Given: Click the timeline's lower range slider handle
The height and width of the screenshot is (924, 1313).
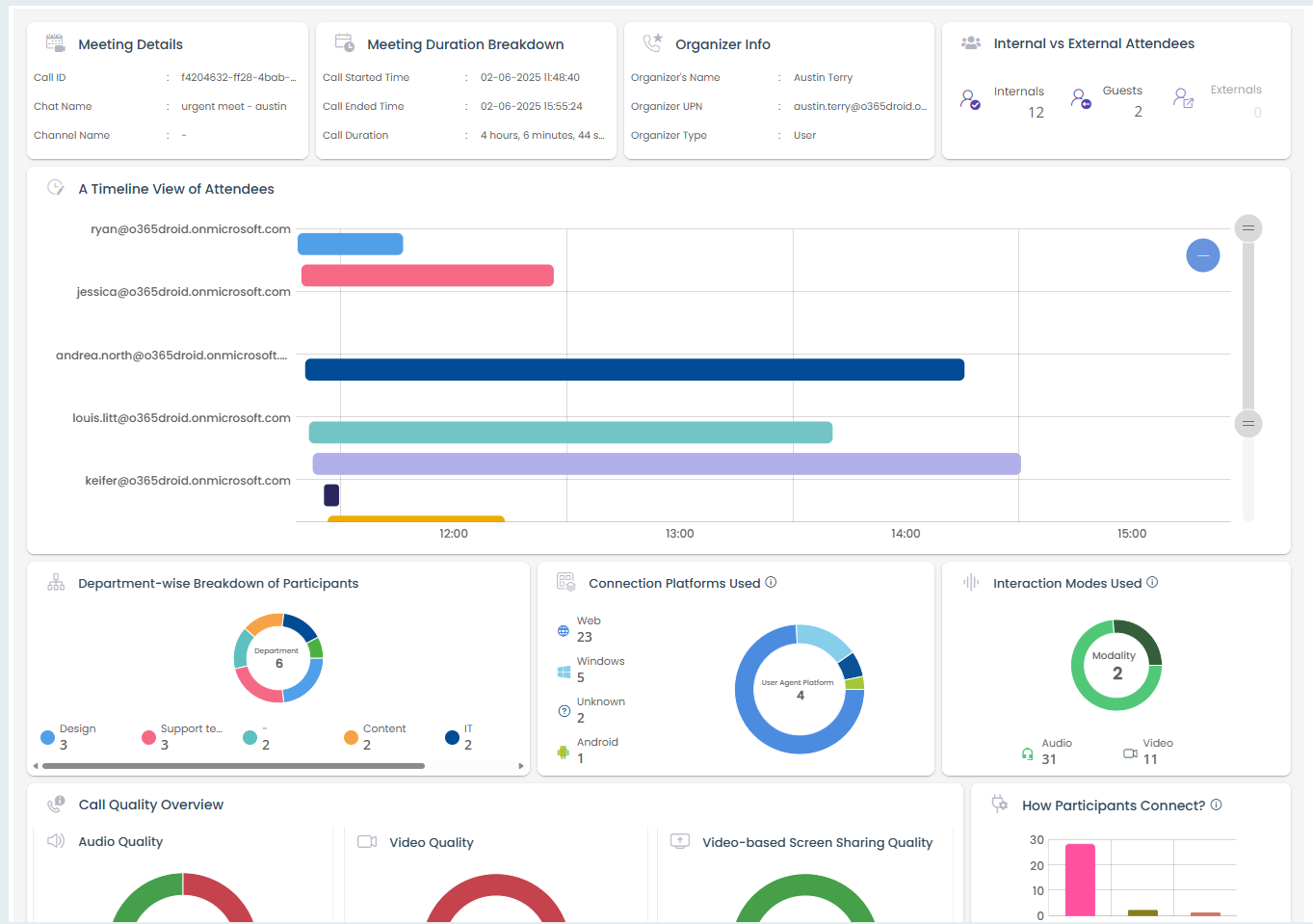Looking at the screenshot, I should 1247,423.
